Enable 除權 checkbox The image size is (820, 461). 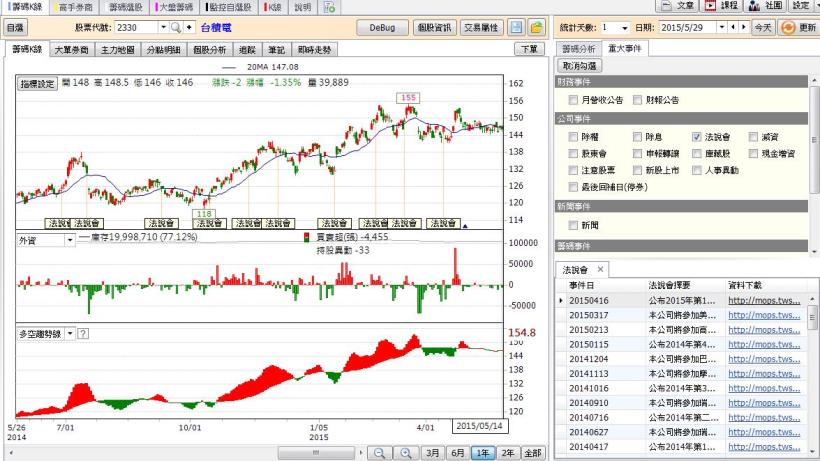coord(573,137)
